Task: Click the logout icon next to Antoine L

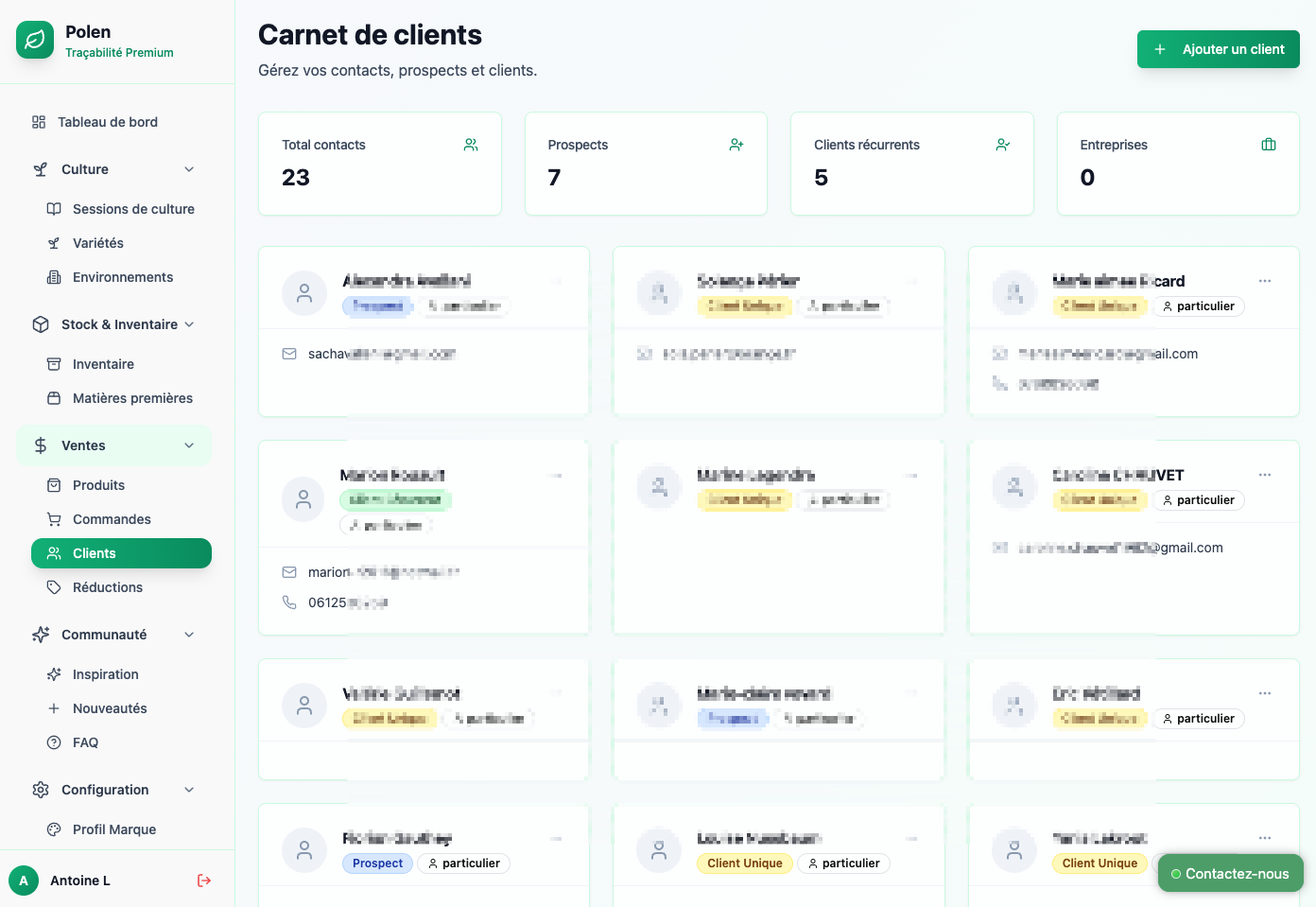Action: pos(204,881)
